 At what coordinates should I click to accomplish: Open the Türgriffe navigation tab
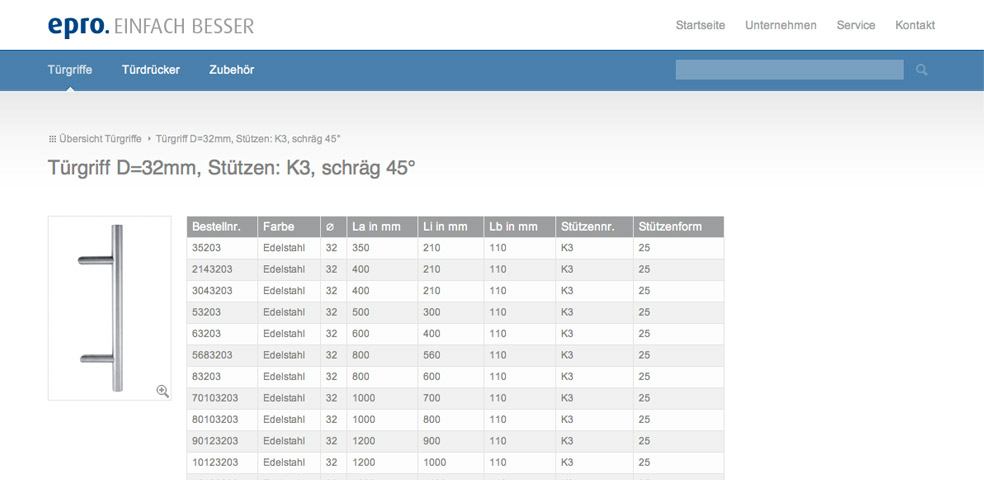pos(70,70)
